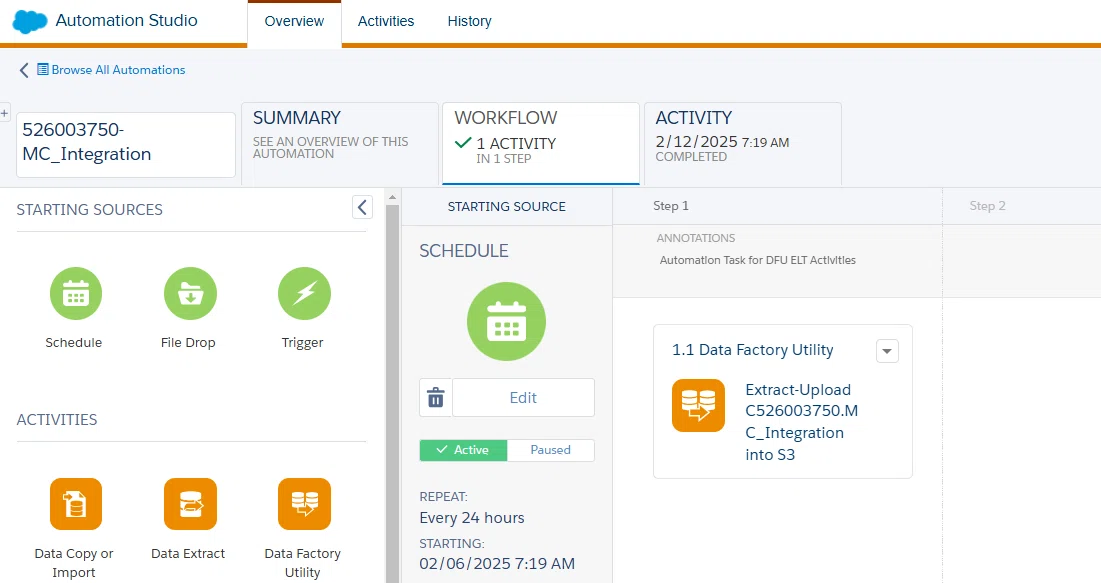Delete the schedule with trash icon
Image resolution: width=1101 pixels, height=583 pixels.
coord(436,398)
